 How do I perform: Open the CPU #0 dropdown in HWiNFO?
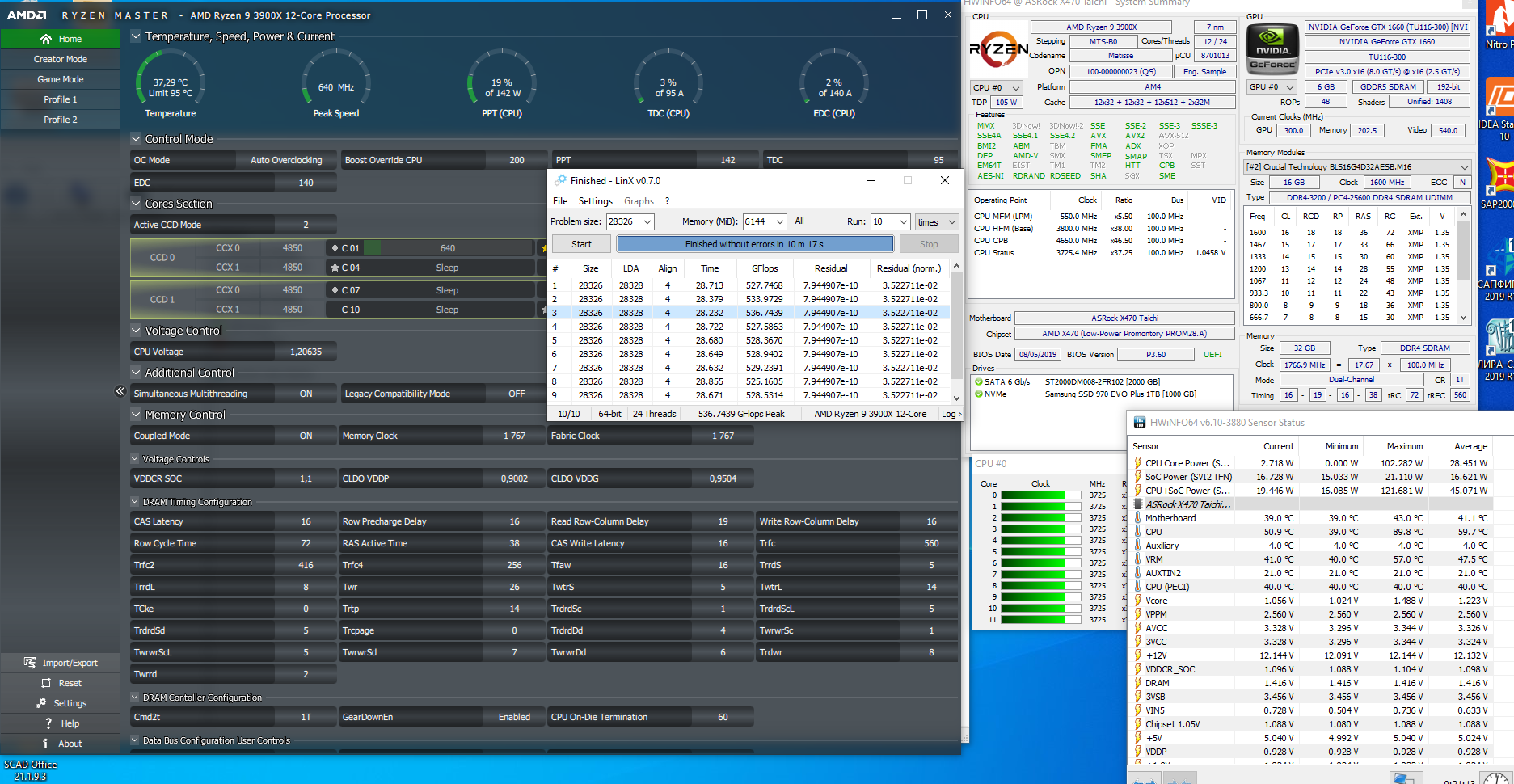pos(996,87)
